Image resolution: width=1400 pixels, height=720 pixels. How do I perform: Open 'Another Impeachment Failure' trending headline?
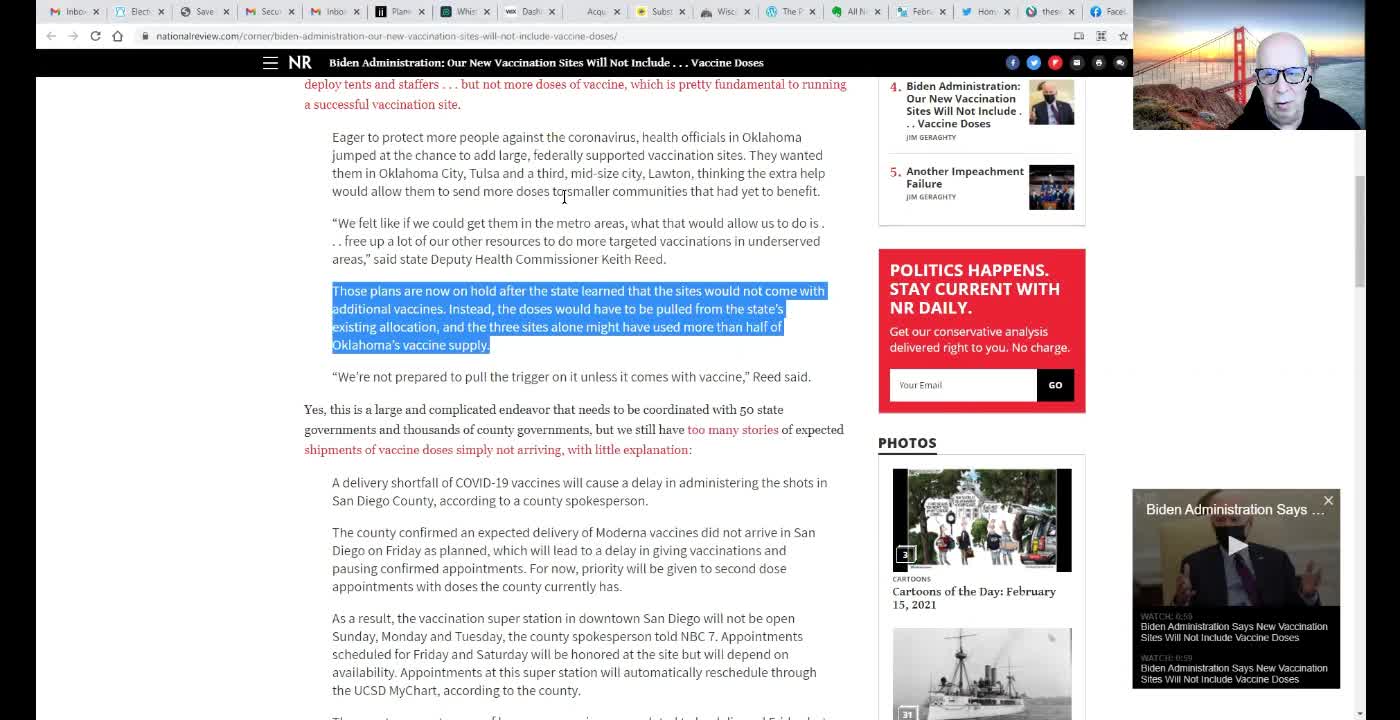965,177
